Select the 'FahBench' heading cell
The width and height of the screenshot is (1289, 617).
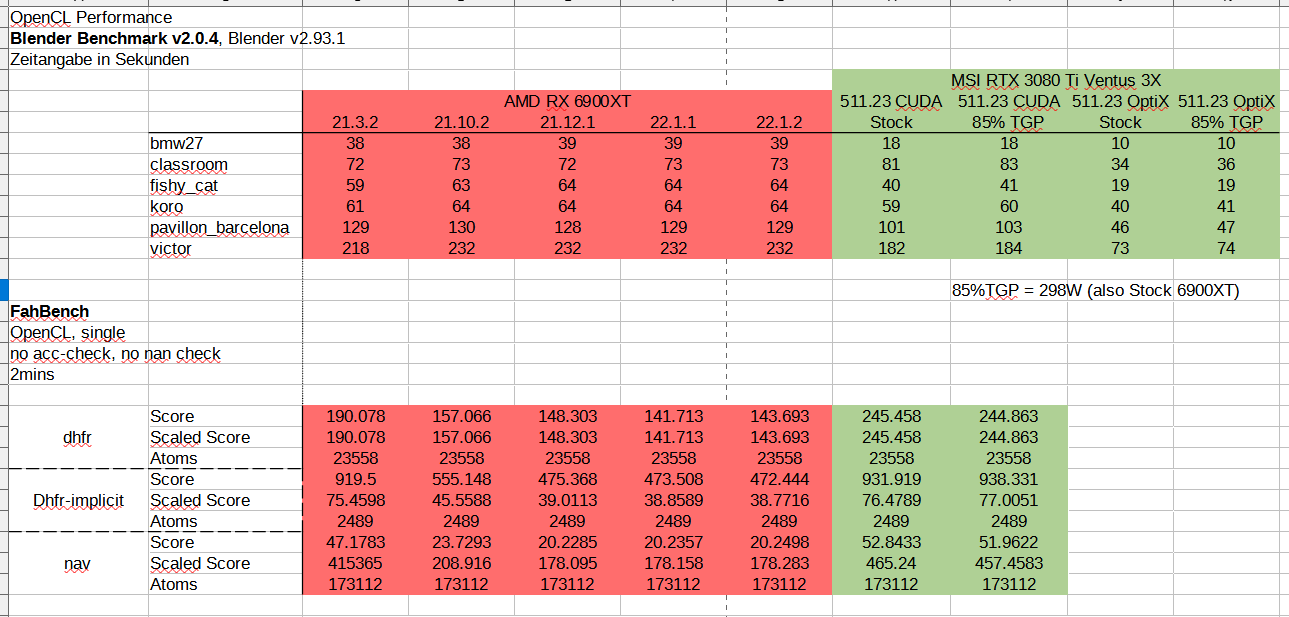[50, 311]
